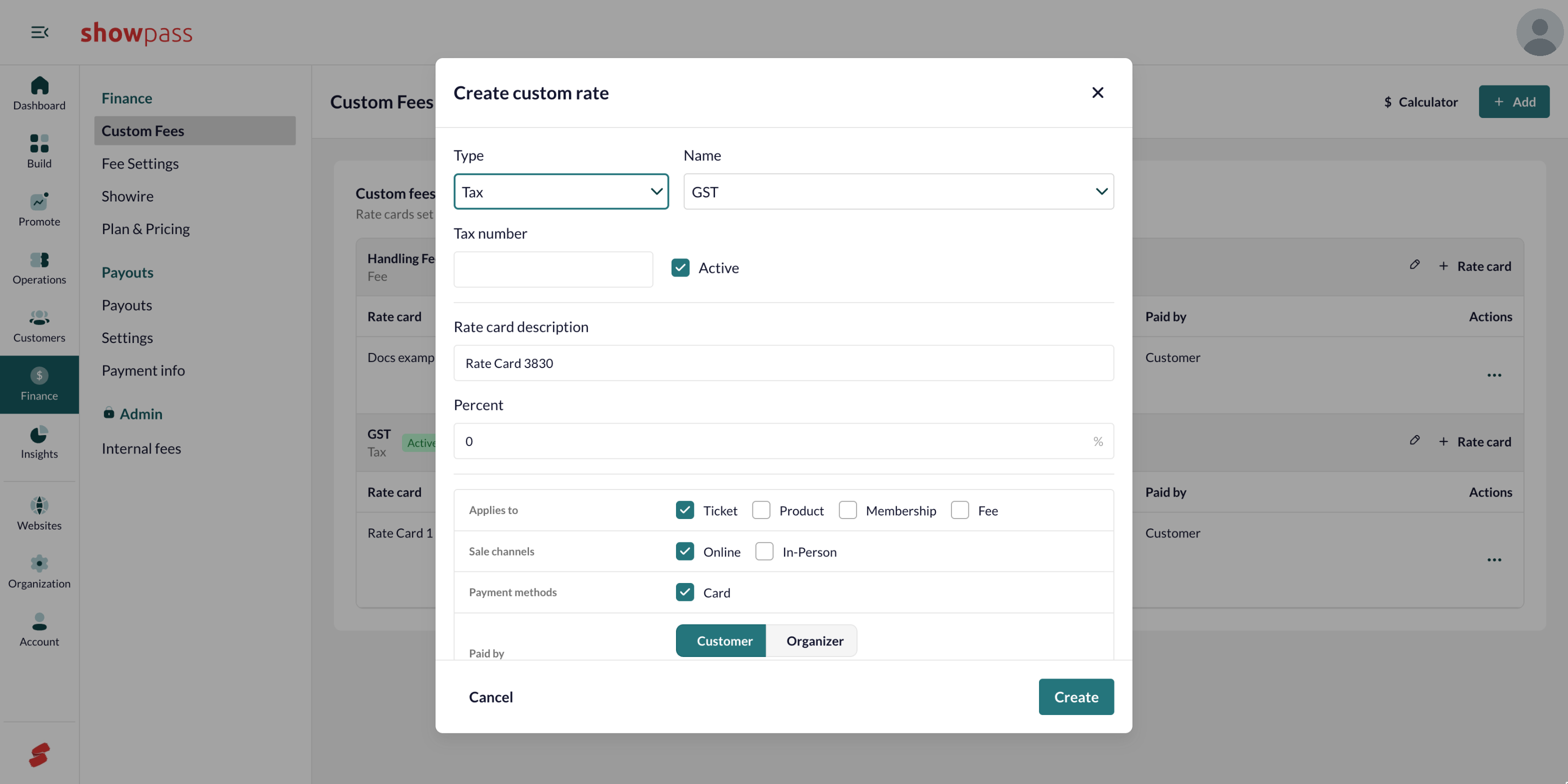Check the Product checkbox

[761, 510]
